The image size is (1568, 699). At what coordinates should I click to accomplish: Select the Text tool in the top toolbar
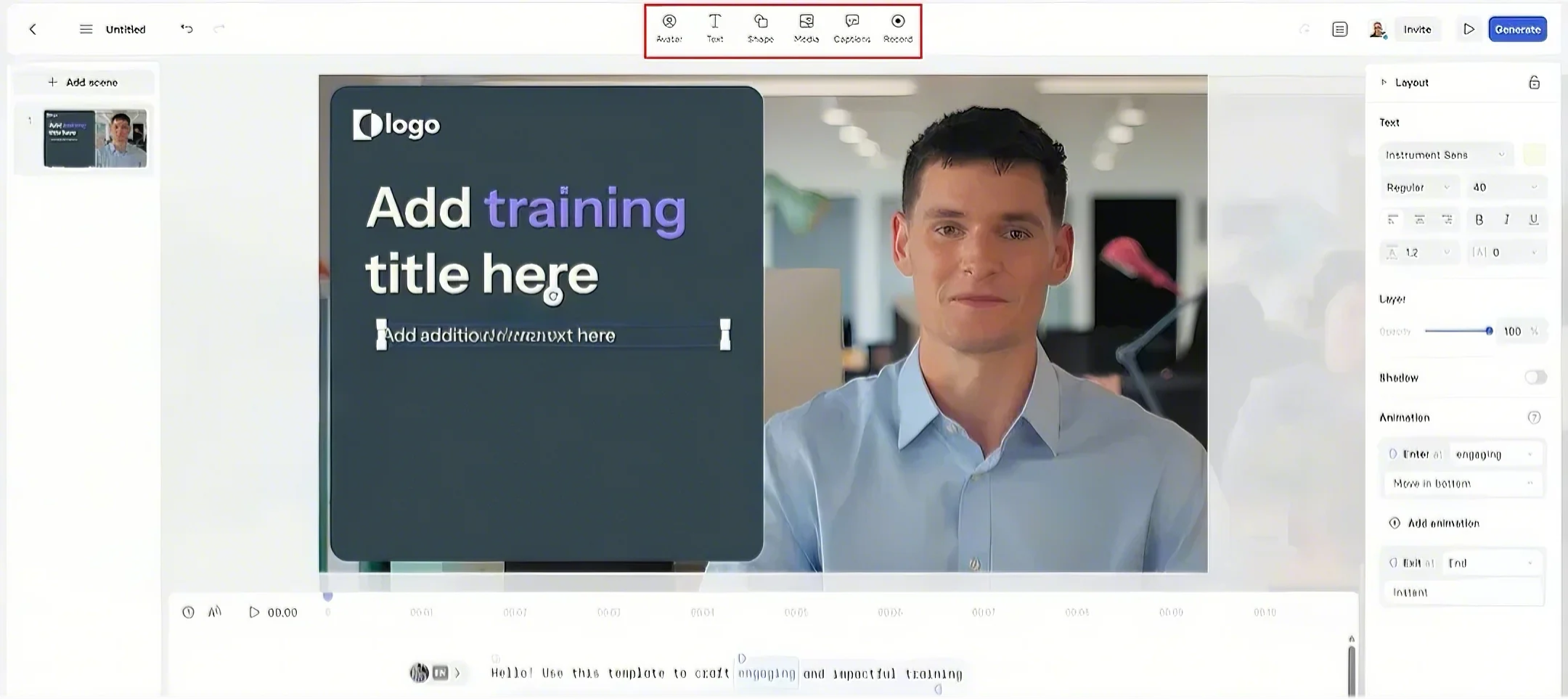click(x=715, y=29)
